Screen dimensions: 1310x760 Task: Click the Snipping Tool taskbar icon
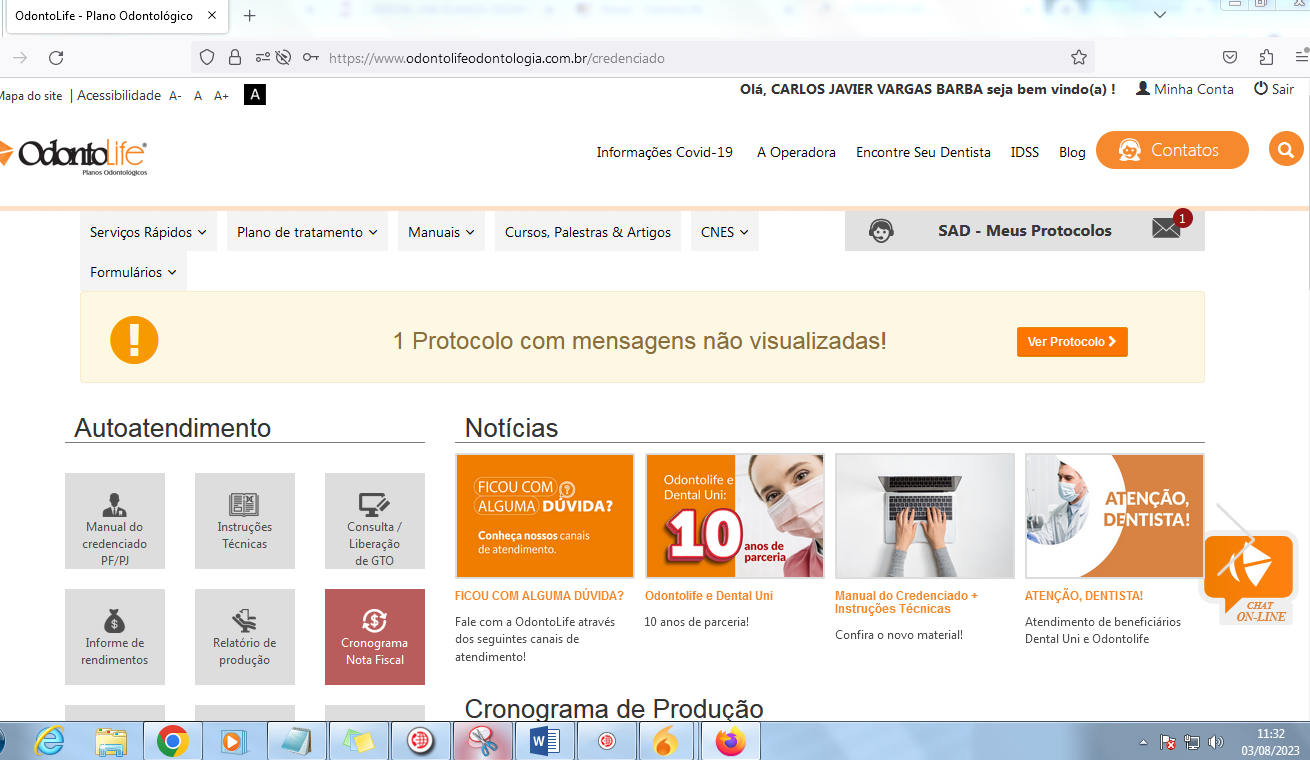(x=483, y=742)
